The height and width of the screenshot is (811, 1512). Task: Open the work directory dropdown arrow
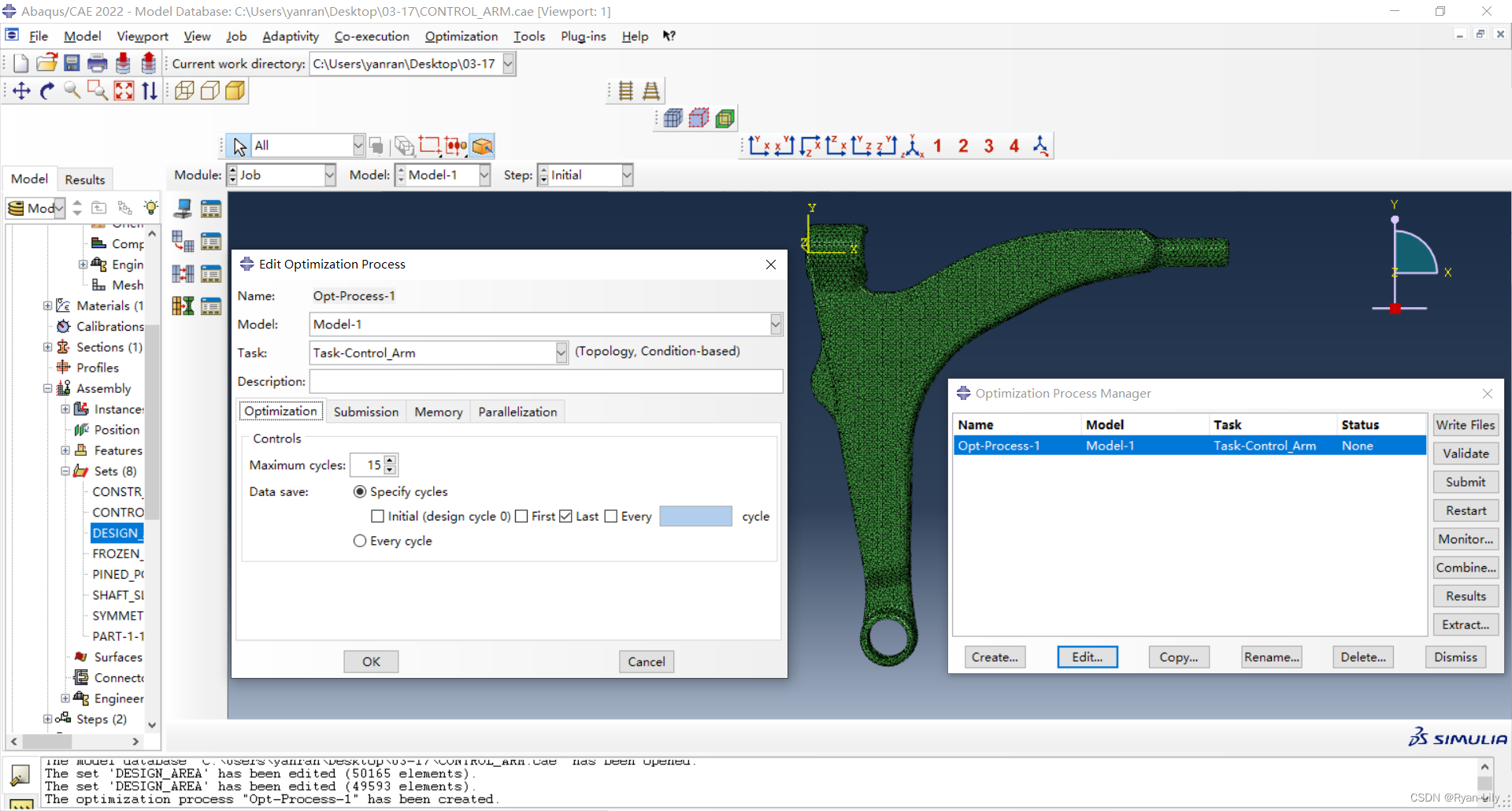509,64
